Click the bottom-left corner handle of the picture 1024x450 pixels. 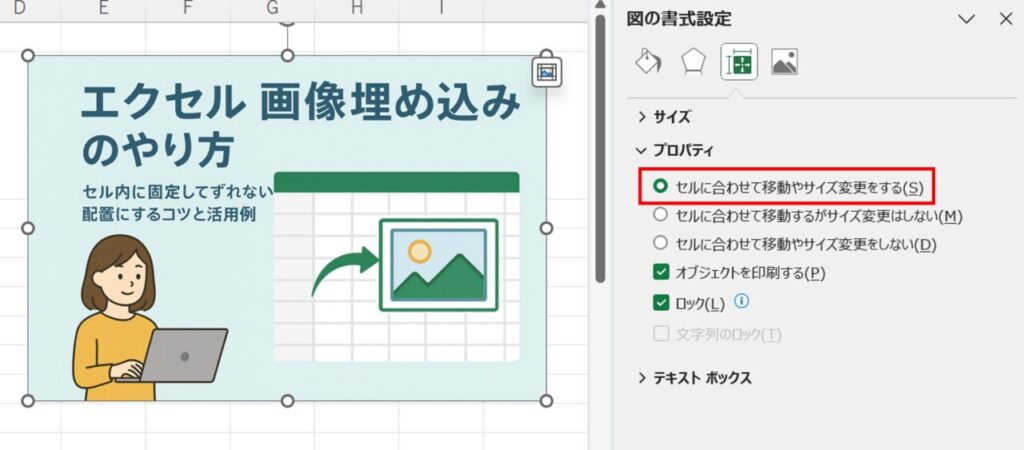pyautogui.click(x=28, y=400)
